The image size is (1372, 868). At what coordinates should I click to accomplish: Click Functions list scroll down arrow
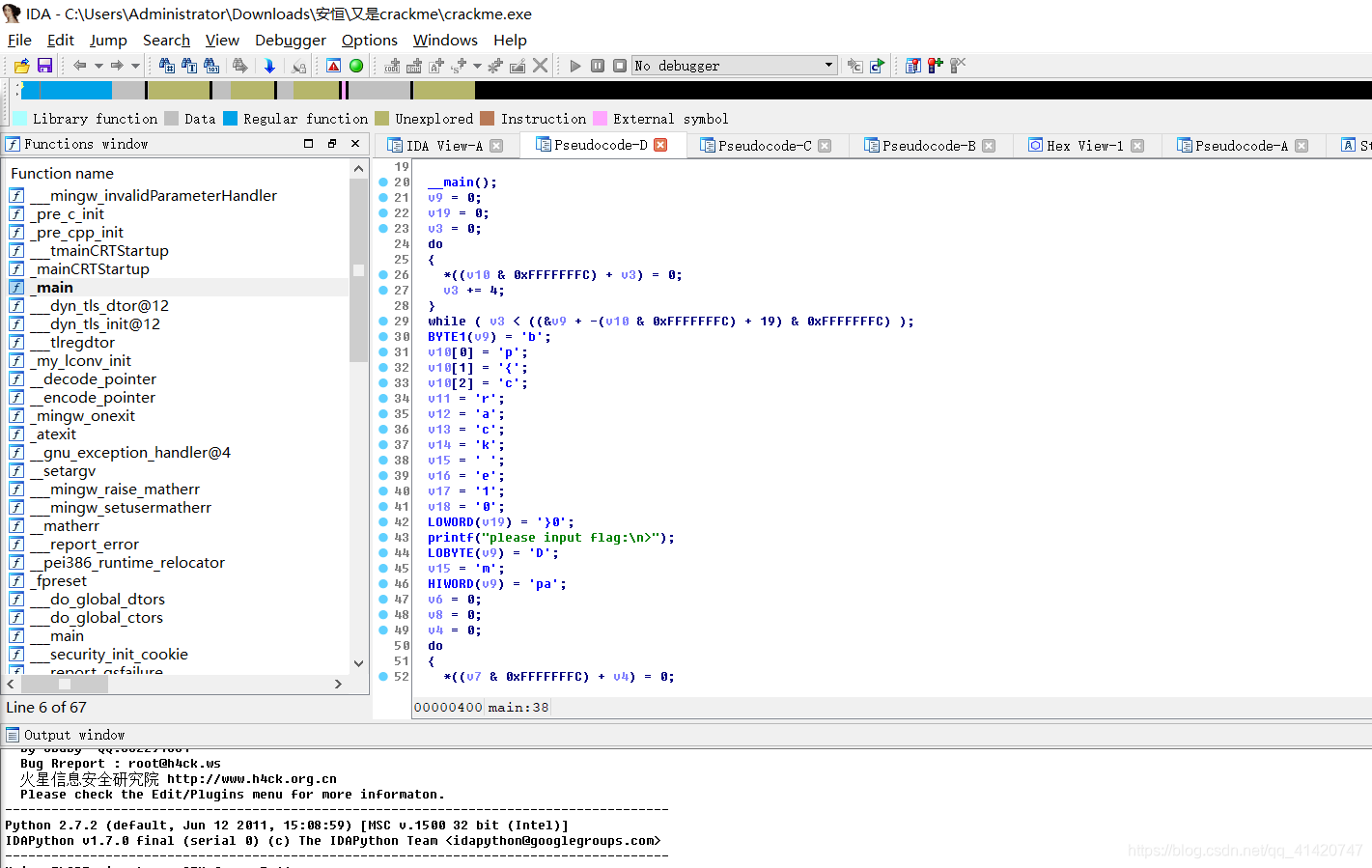point(358,663)
